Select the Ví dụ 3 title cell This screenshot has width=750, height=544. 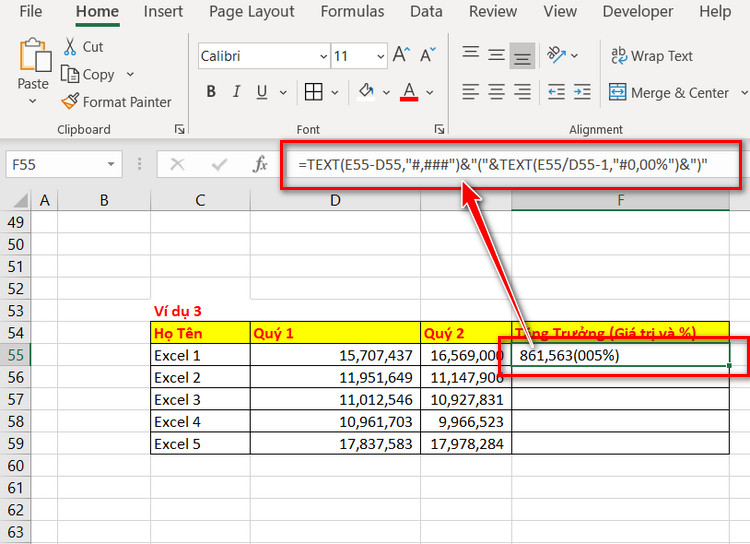click(200, 311)
